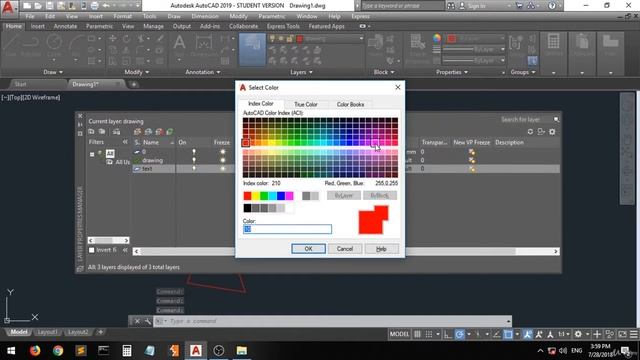Expand the Modify panel dropdown
Viewport: 640px width, 360px height.
coord(136,72)
